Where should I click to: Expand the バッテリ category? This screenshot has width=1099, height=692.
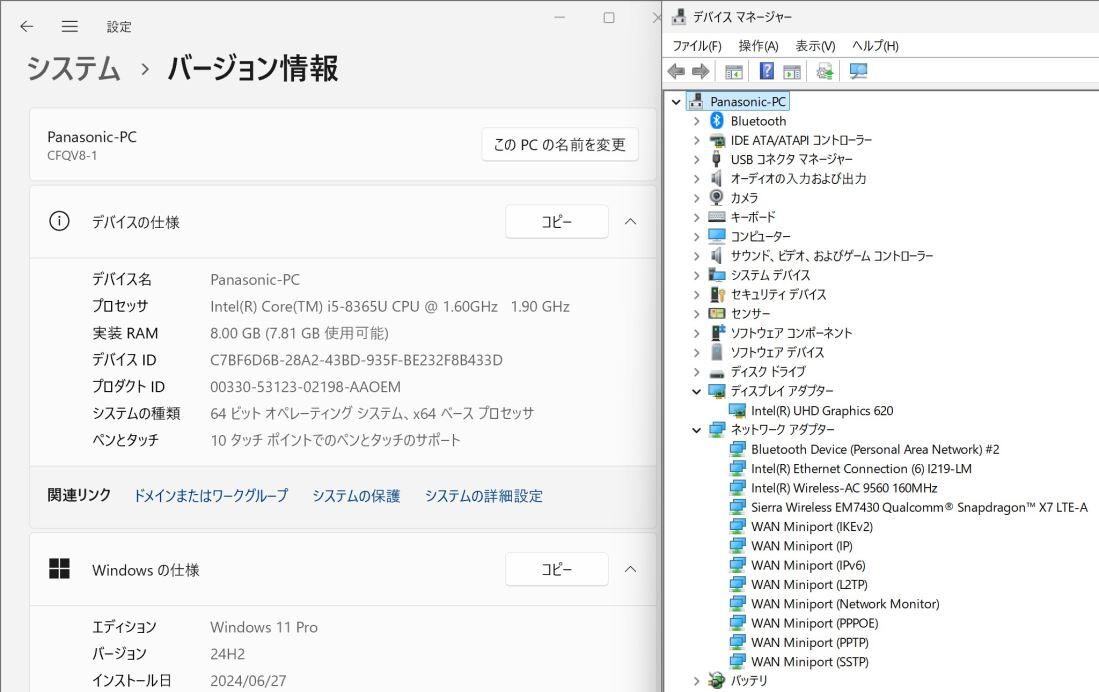point(697,679)
